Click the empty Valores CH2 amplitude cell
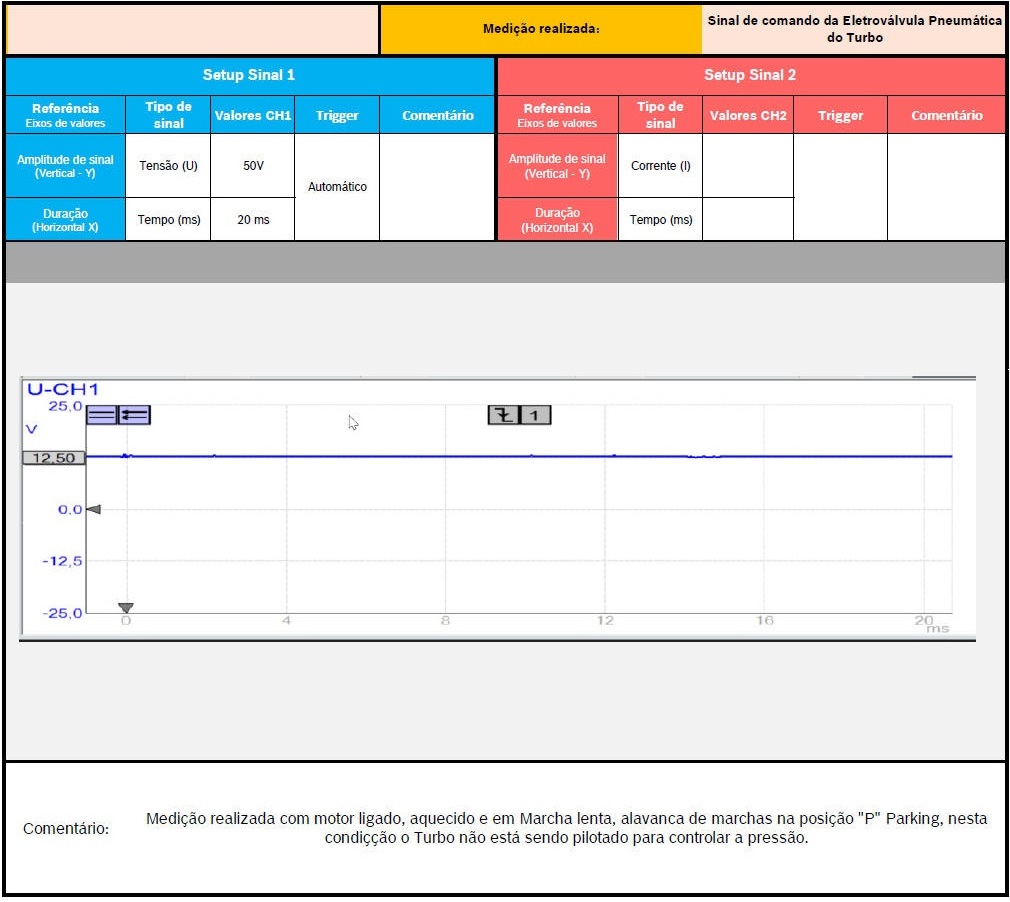This screenshot has height=902, width=1010. (747, 165)
